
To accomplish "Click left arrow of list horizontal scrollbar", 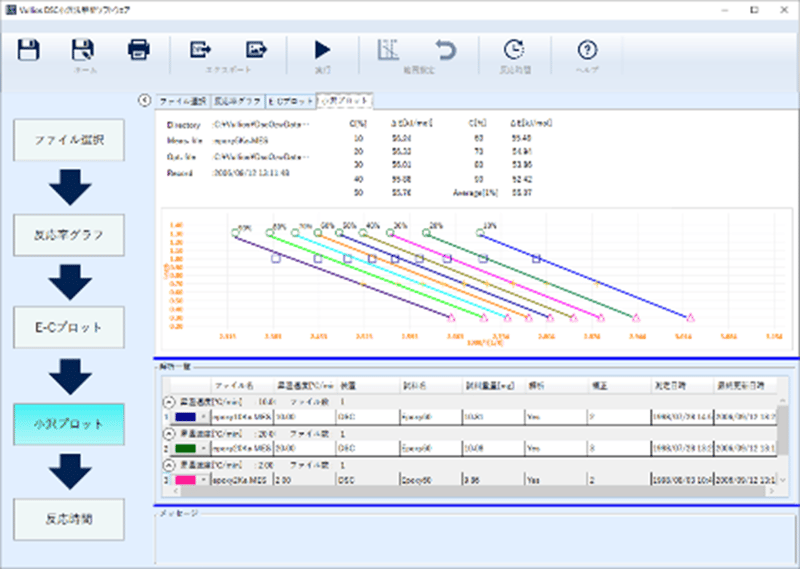I will pos(176,491).
